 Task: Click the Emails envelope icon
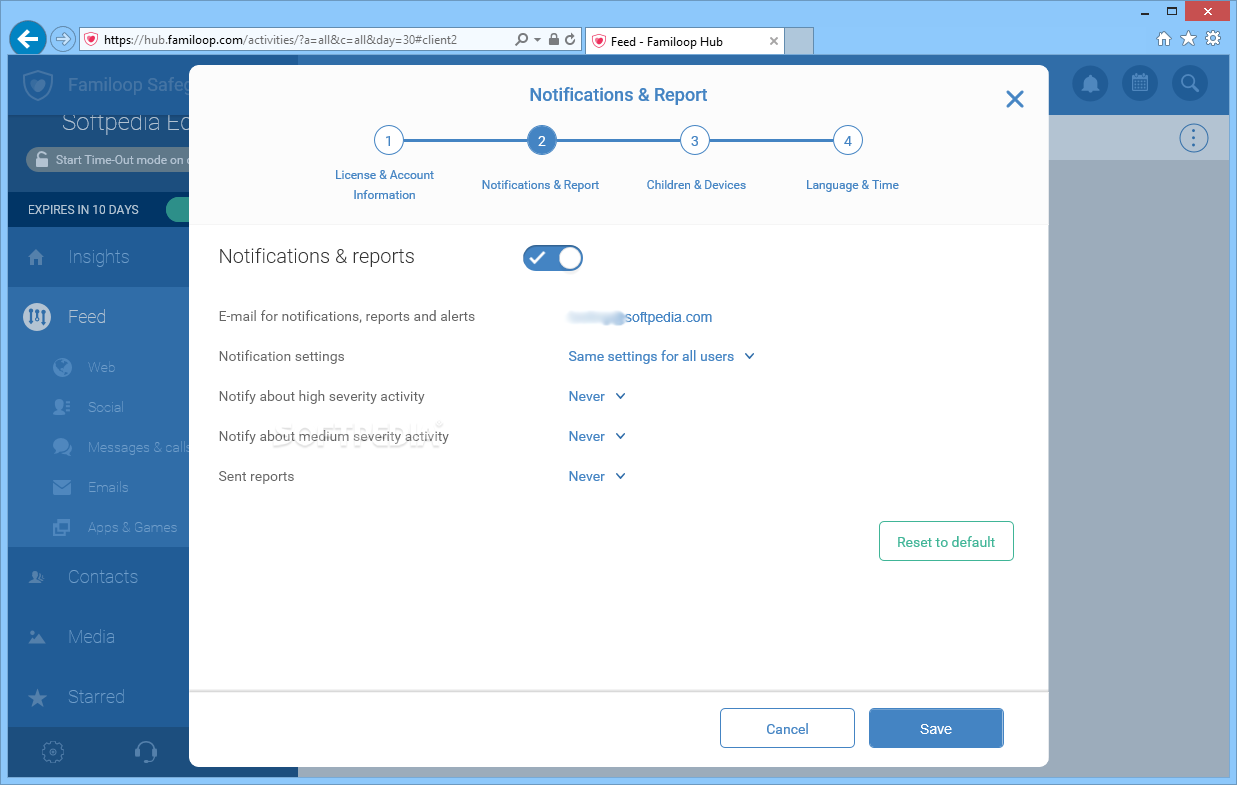62,487
